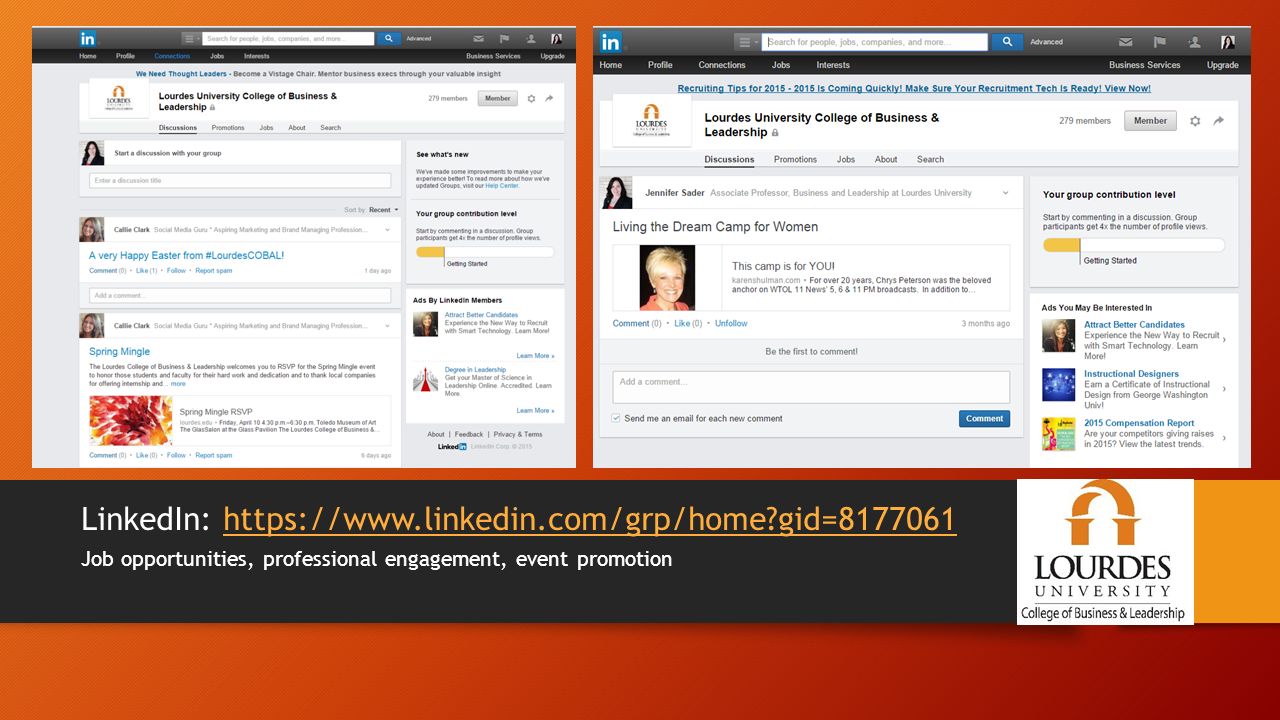Click the LinkedIn logo in the left screenshot
Screen dimensions: 1280x720
(x=88, y=38)
